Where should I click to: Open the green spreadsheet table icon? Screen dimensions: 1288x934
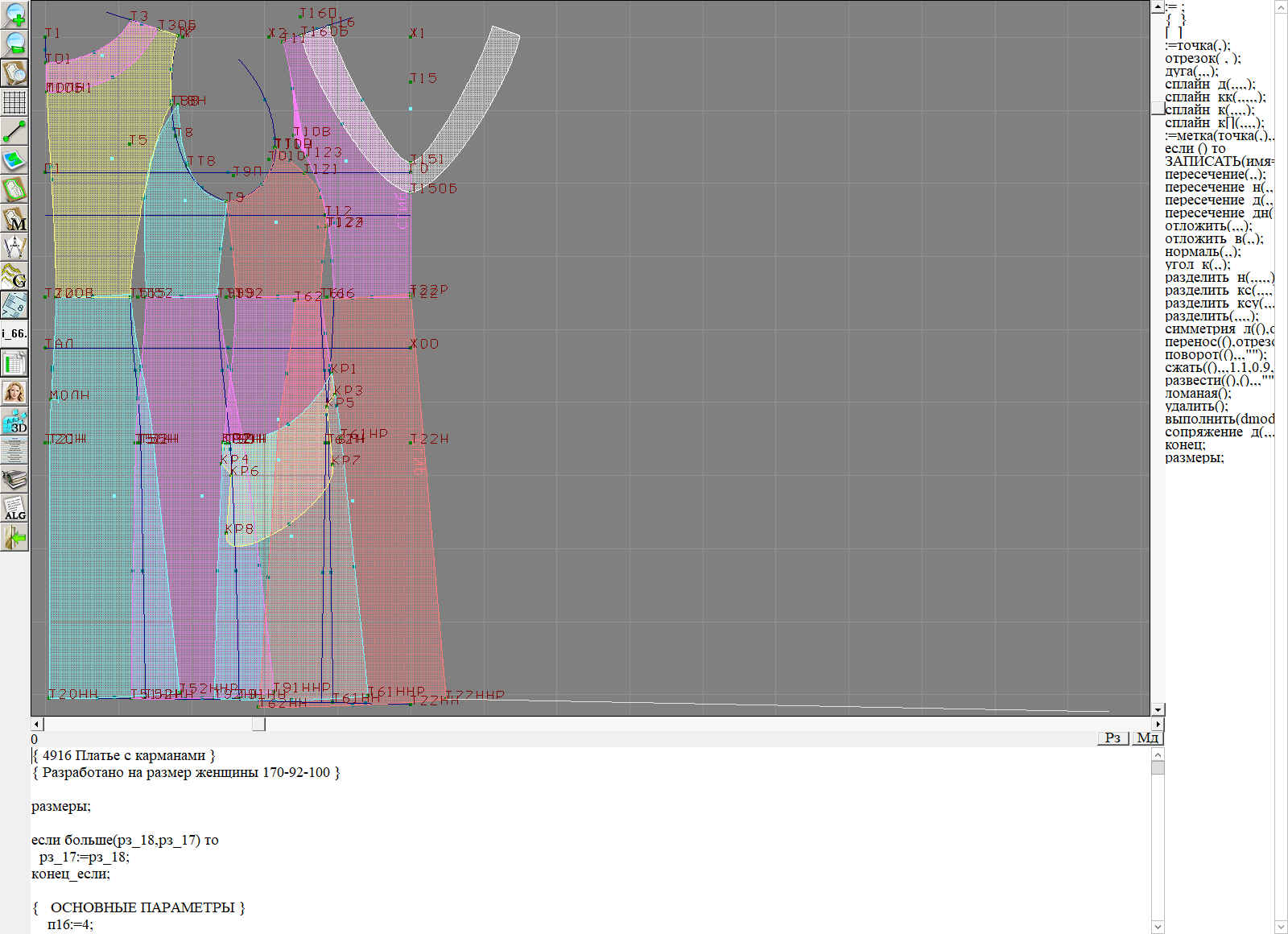click(x=14, y=364)
